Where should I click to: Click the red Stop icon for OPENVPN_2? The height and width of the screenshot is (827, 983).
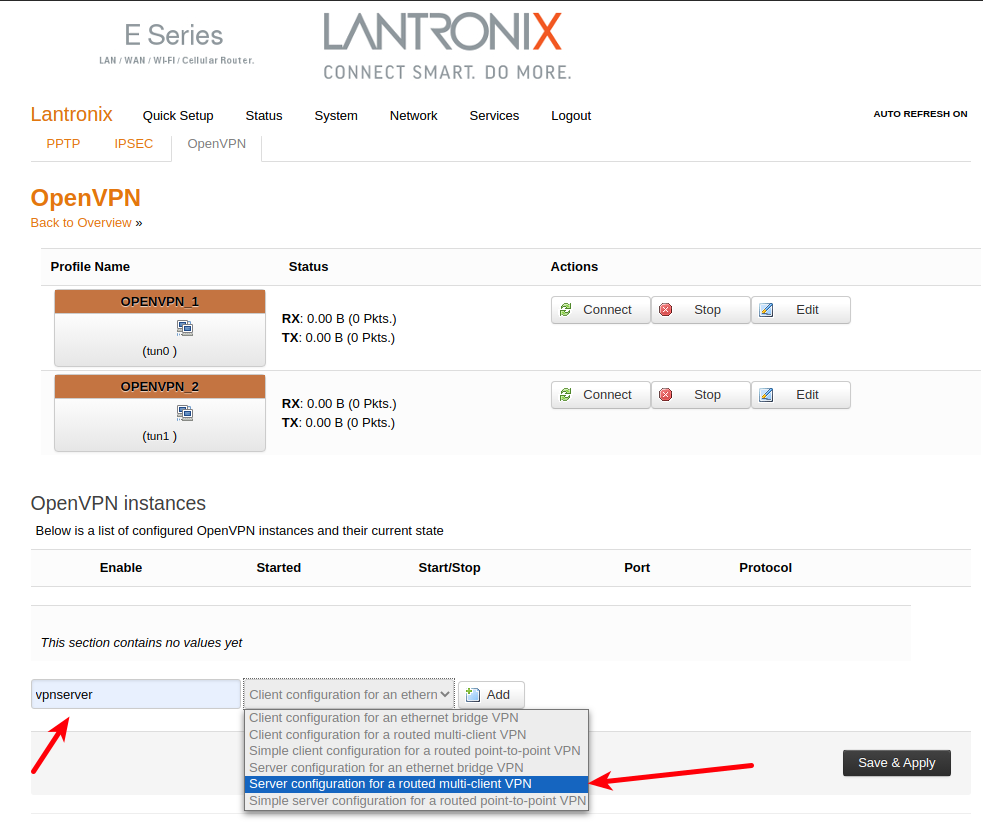point(666,395)
